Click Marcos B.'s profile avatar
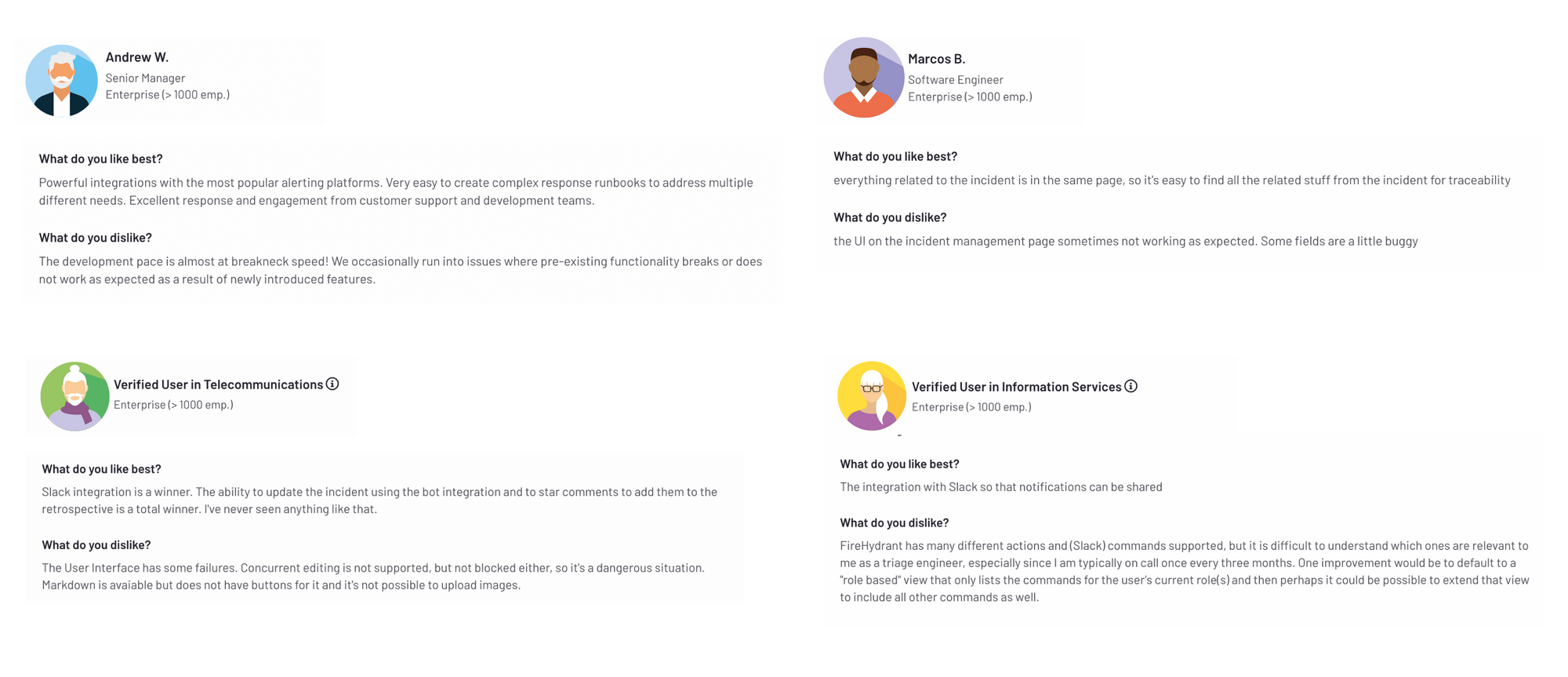Image resolution: width=1568 pixels, height=677 pixels. 864,78
